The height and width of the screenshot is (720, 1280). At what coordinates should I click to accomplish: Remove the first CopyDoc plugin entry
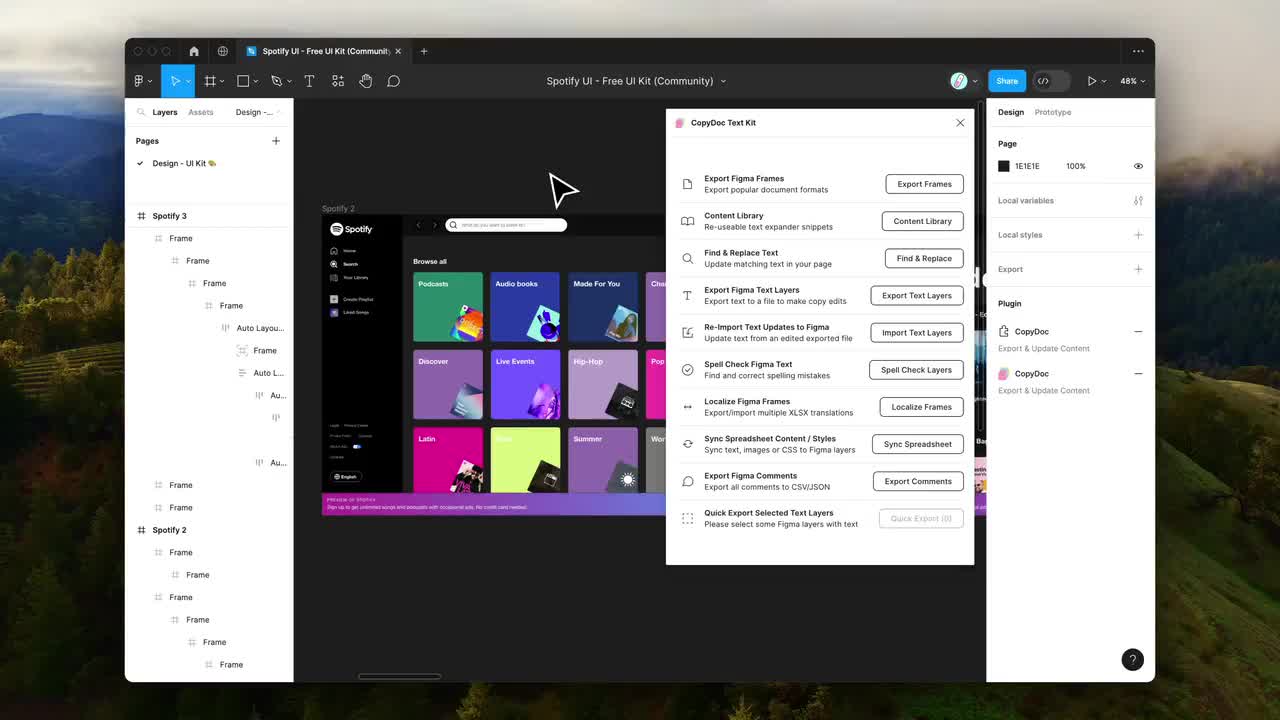(1138, 332)
